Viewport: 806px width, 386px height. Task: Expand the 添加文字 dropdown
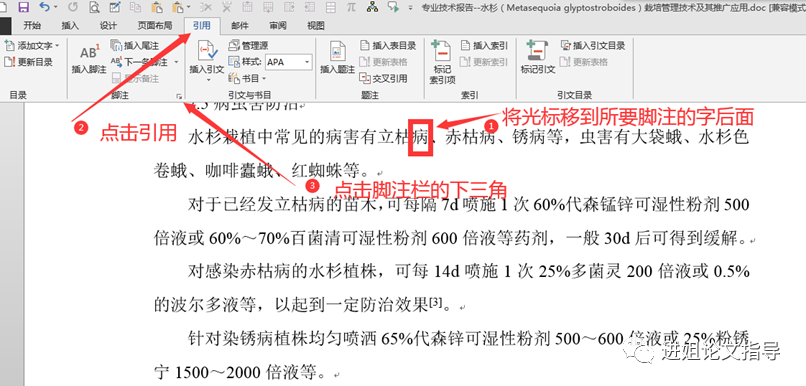point(57,46)
